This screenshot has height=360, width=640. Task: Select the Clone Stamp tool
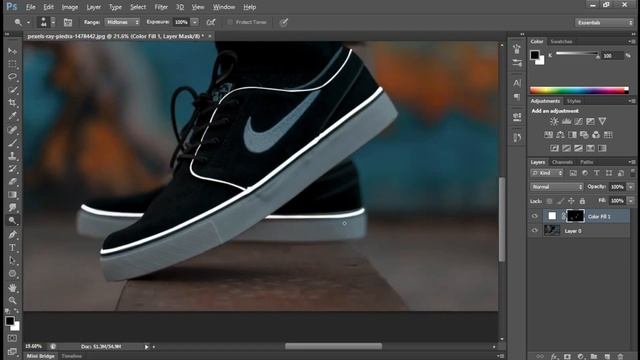(12, 156)
